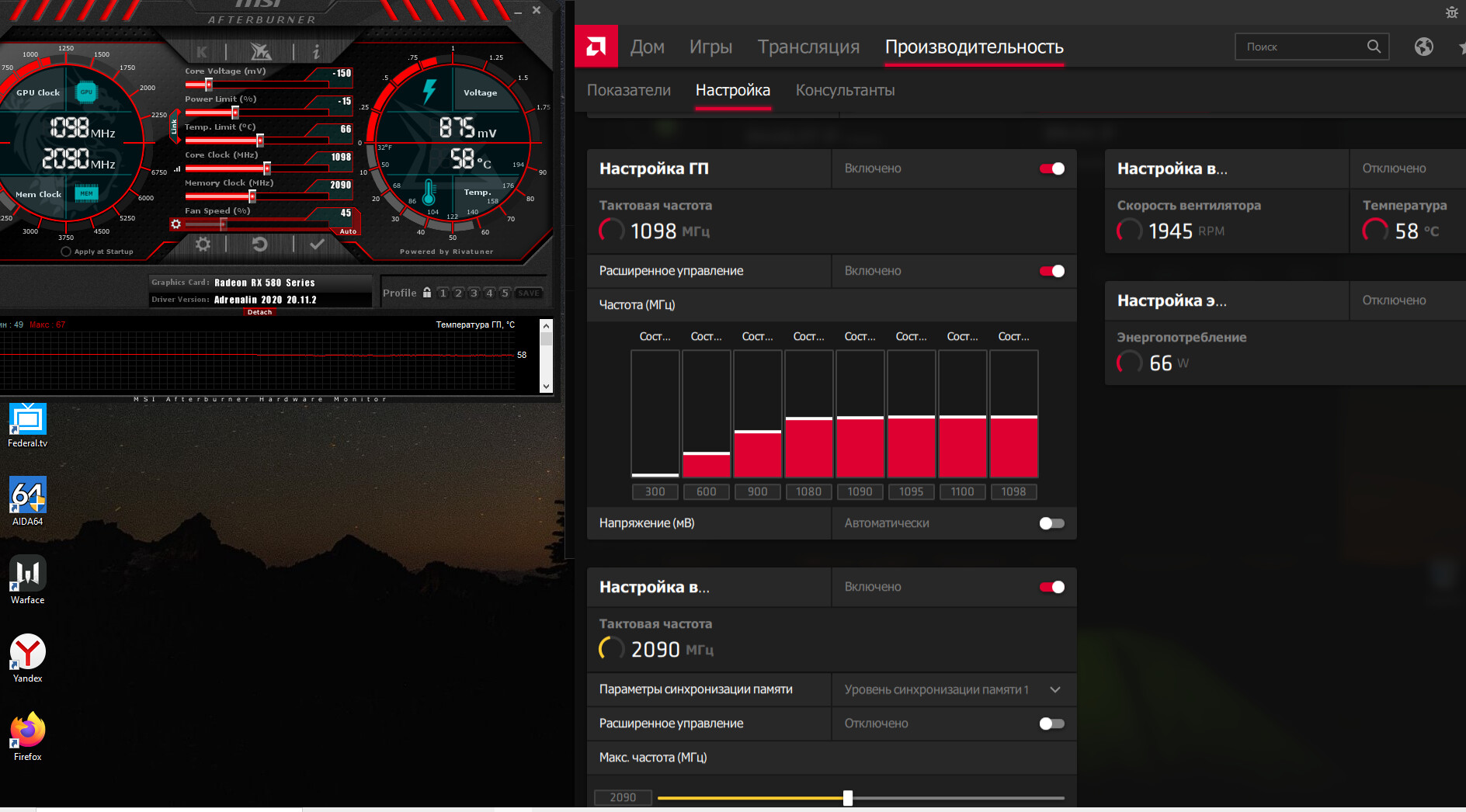Screen dimensions: 1466x812
Task: Select the Производительность tab
Action: [974, 47]
